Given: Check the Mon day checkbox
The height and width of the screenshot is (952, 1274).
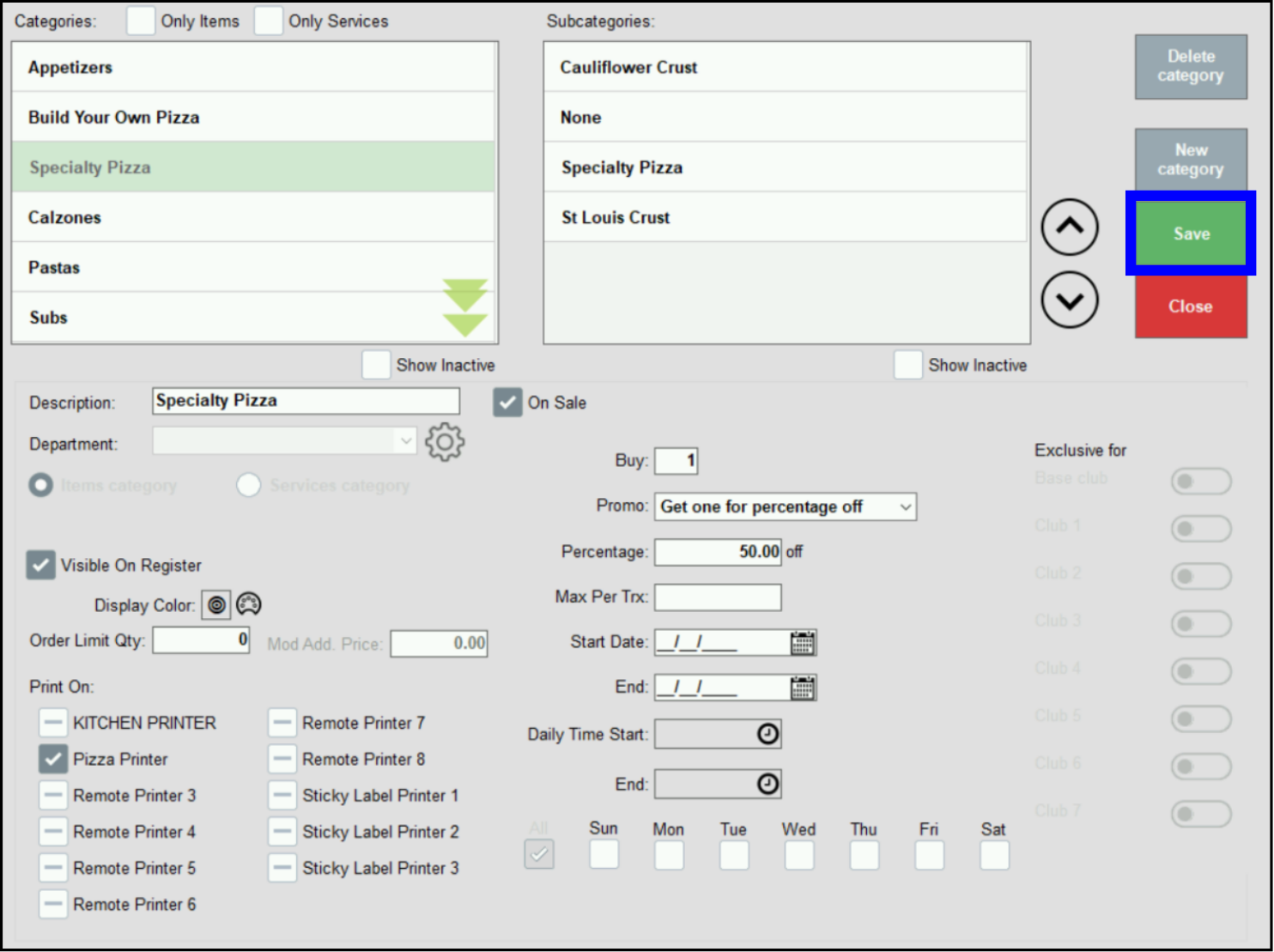Looking at the screenshot, I should [x=669, y=854].
